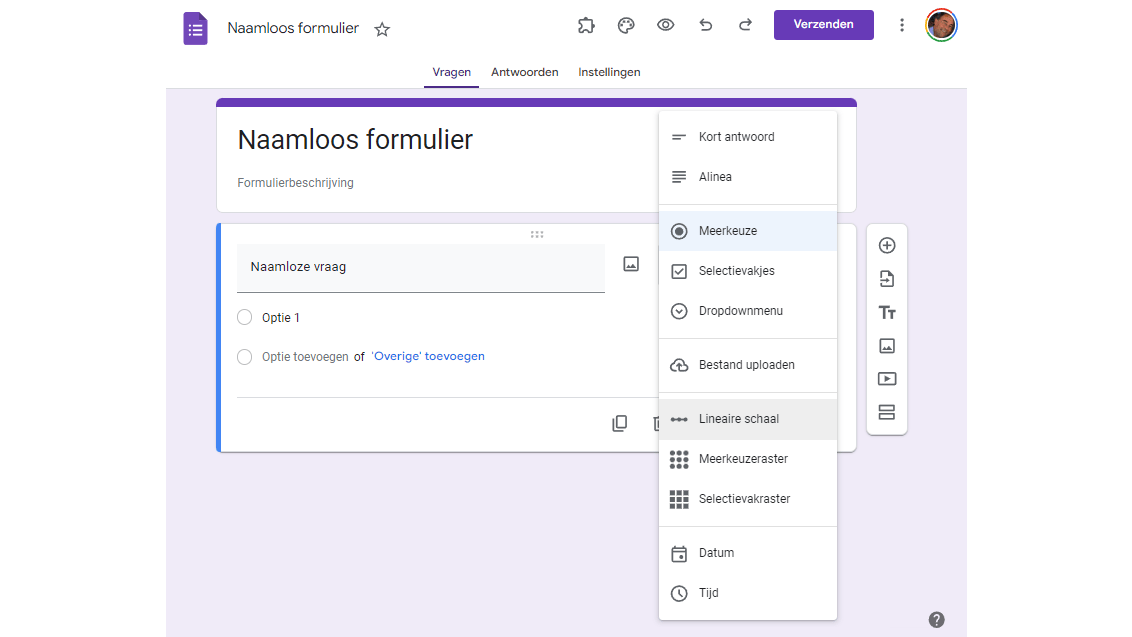Open the add-ons puzzle icon
The image size is (1132, 637).
(x=586, y=26)
